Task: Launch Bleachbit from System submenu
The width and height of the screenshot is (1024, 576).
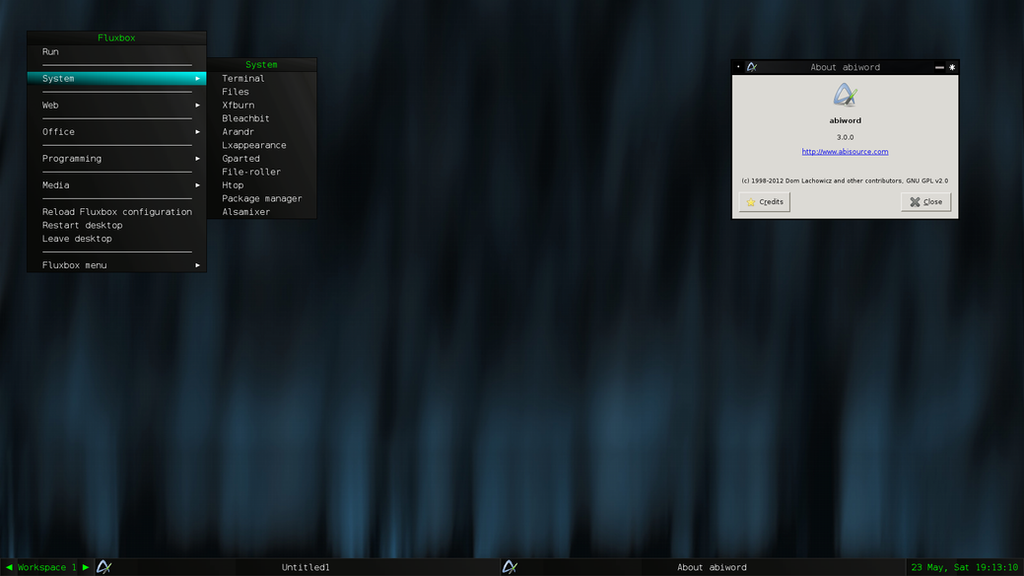Action: [262, 118]
